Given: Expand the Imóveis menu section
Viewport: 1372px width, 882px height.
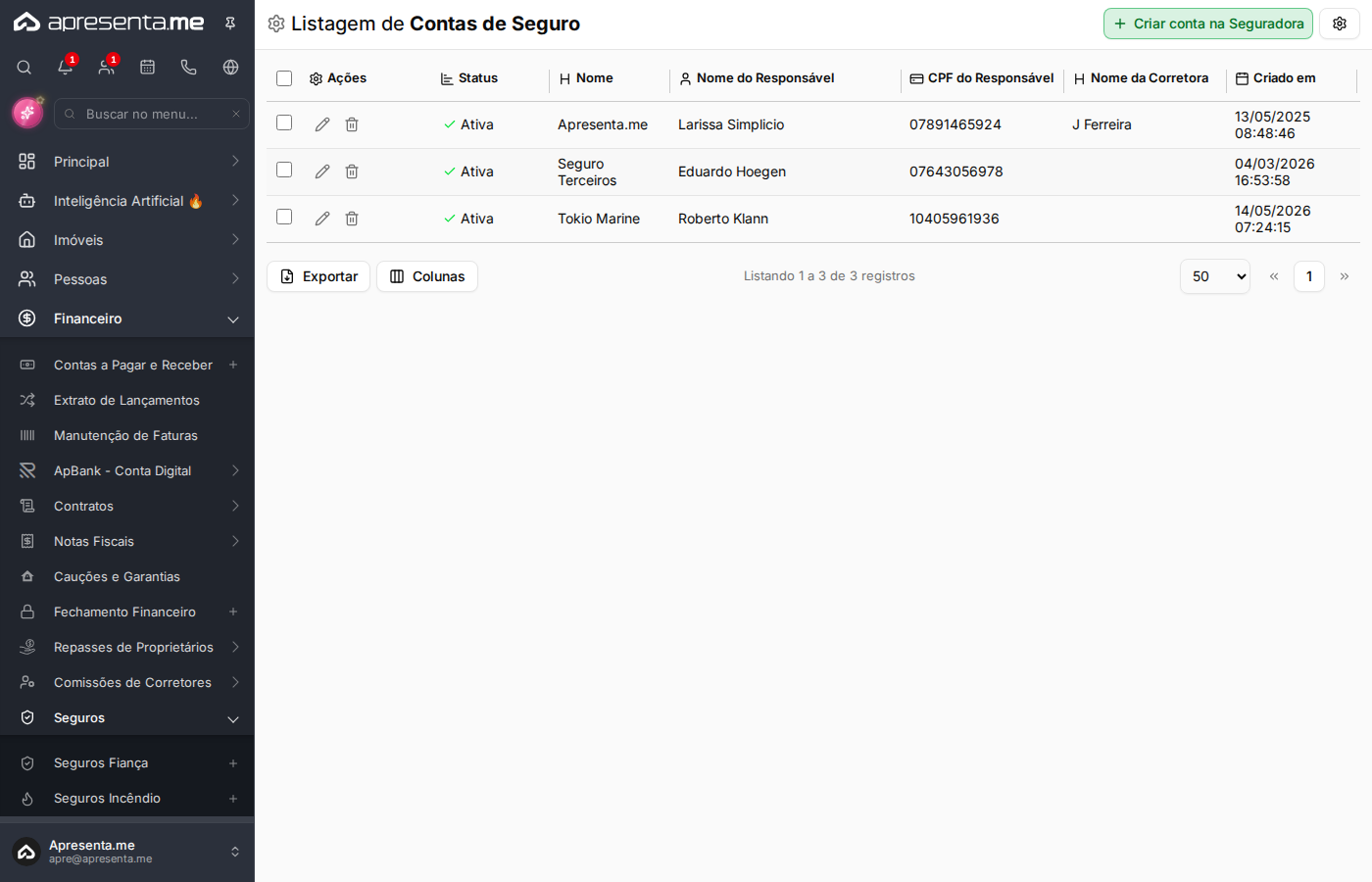Looking at the screenshot, I should 127,240.
